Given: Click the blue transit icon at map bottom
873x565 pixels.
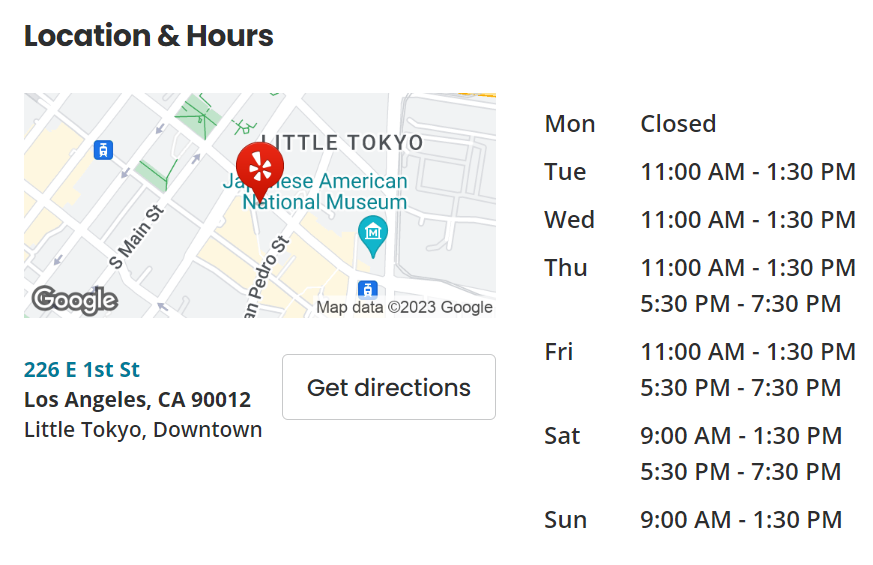Looking at the screenshot, I should 368,291.
